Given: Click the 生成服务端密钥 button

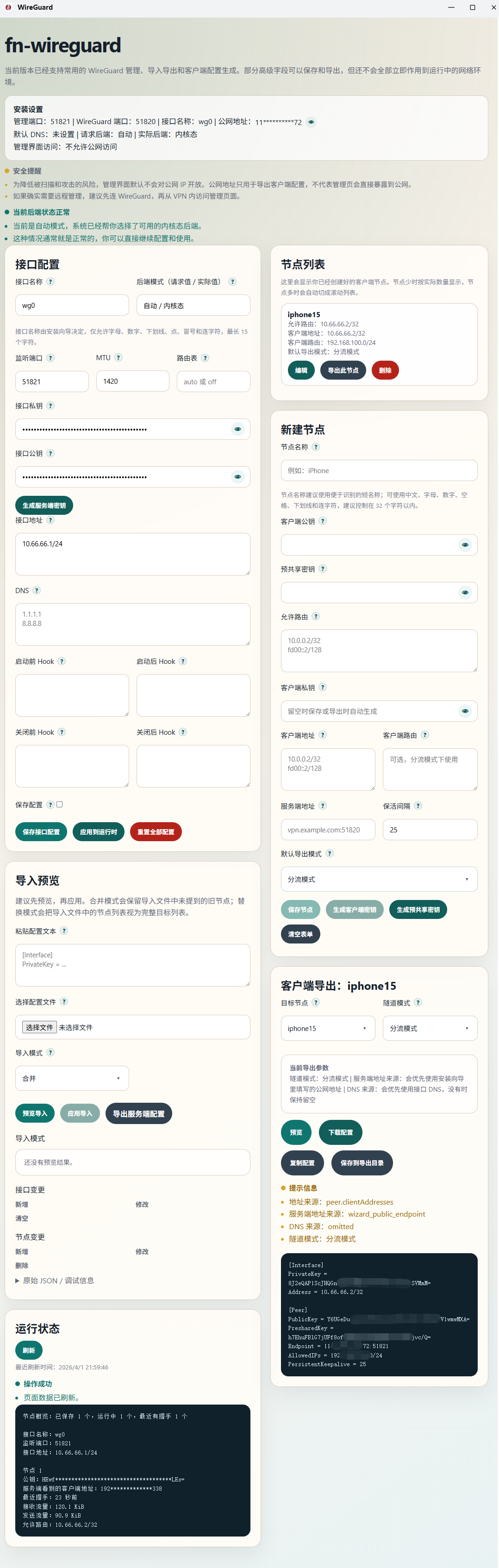Looking at the screenshot, I should click(44, 505).
